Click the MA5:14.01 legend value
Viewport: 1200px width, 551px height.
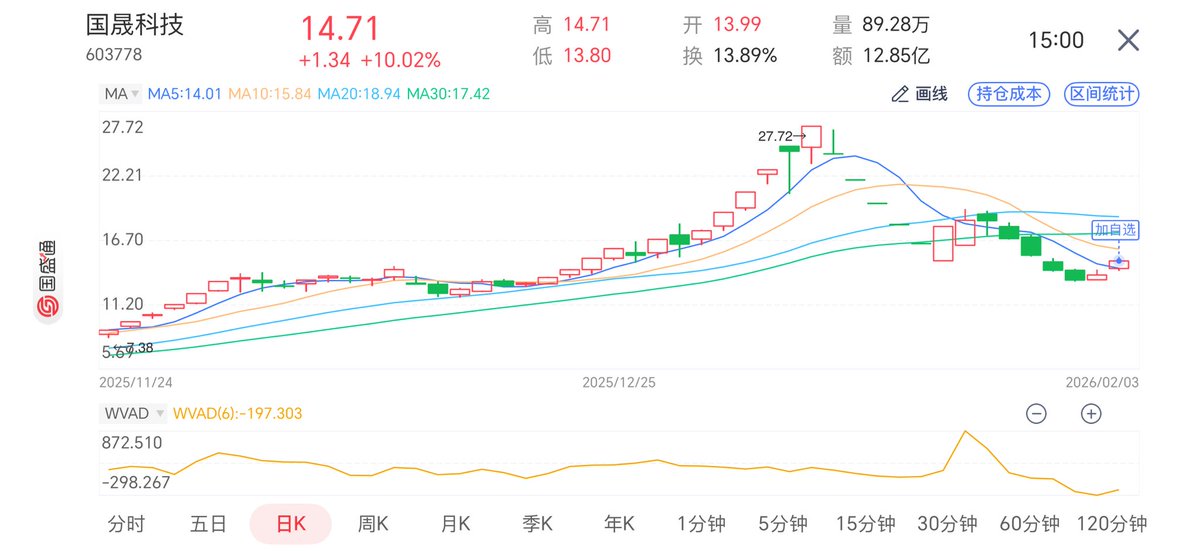(186, 94)
